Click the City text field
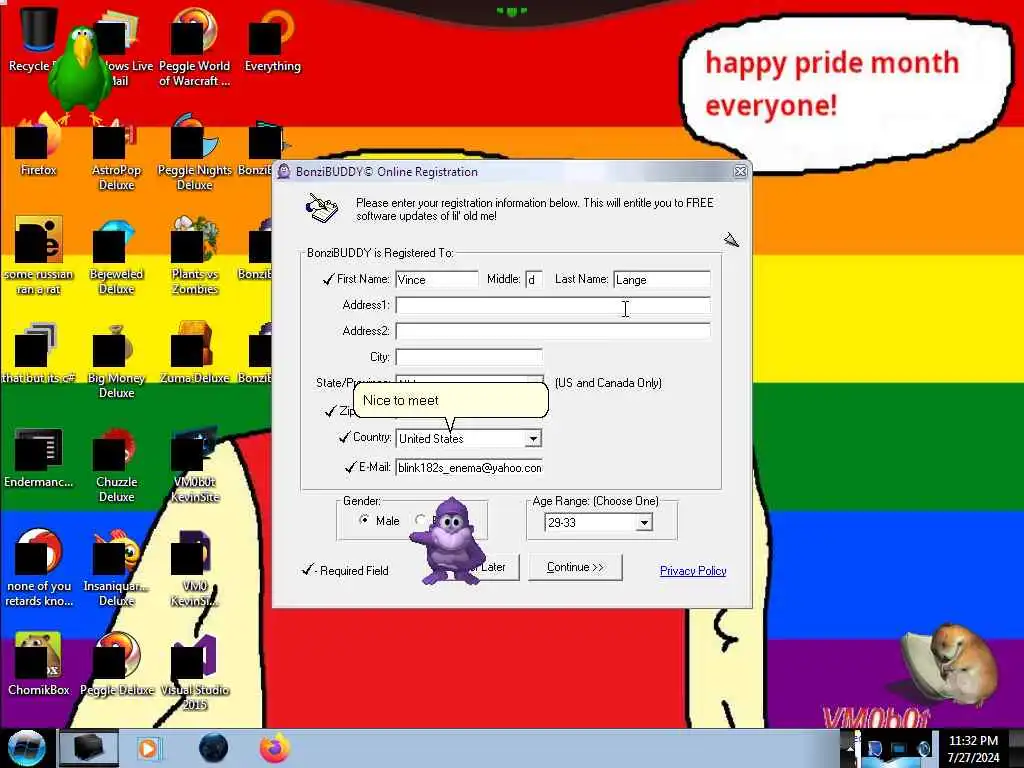This screenshot has width=1024, height=768. [x=469, y=357]
